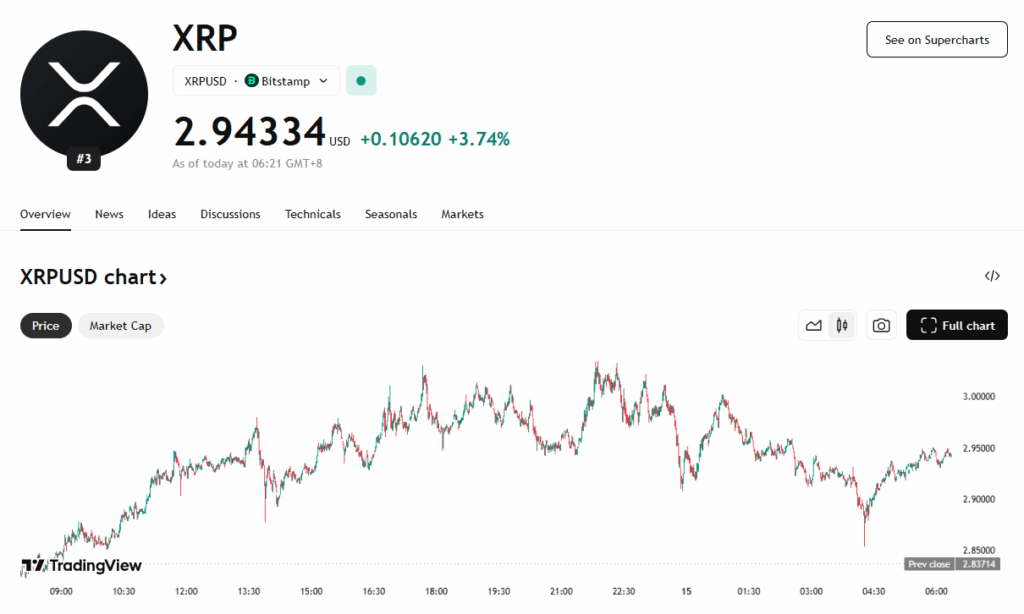
Task: Click the 22:30 time axis label
Action: (624, 591)
